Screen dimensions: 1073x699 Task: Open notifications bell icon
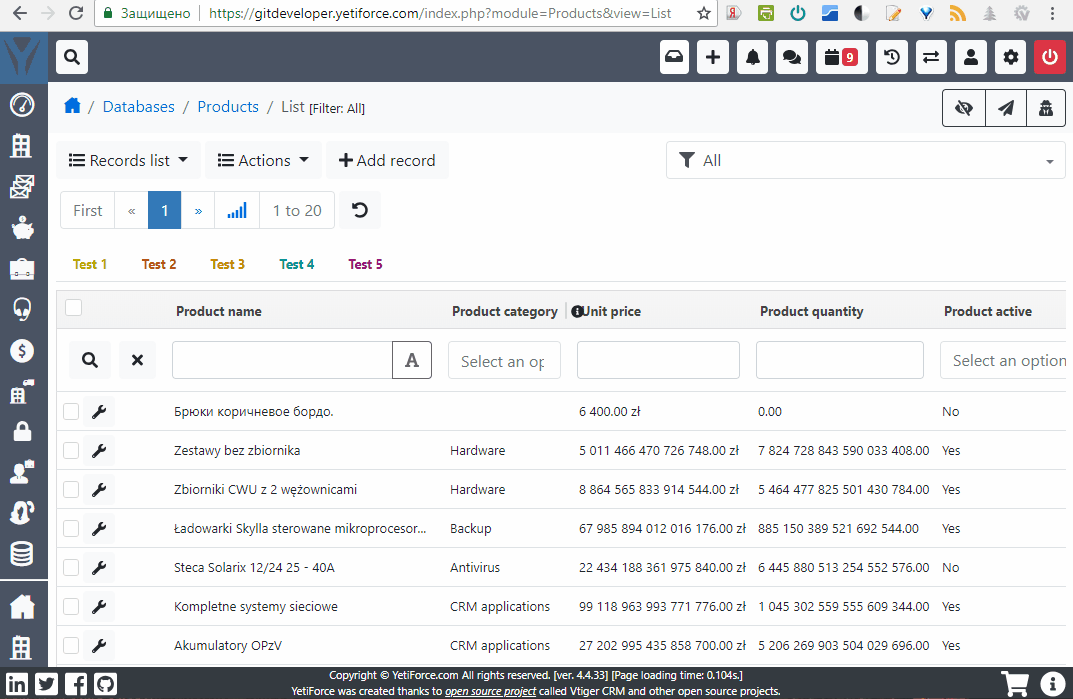click(x=752, y=57)
